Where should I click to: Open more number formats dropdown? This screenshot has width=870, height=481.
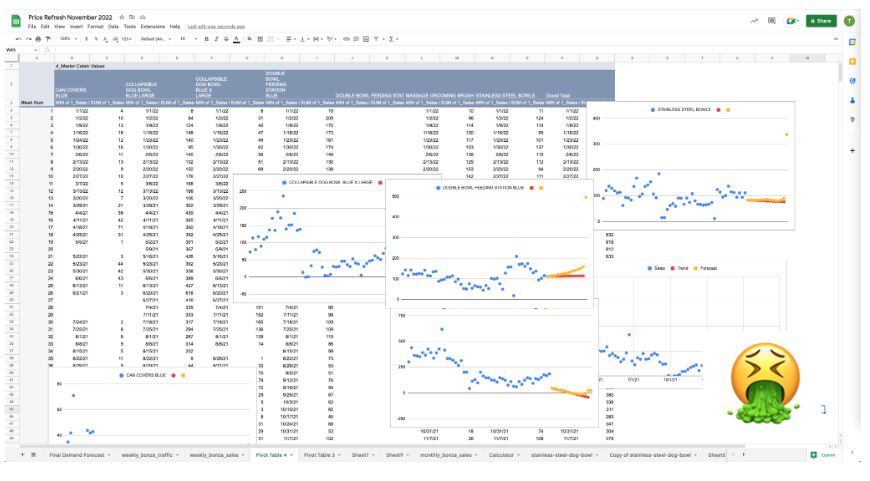pos(127,39)
